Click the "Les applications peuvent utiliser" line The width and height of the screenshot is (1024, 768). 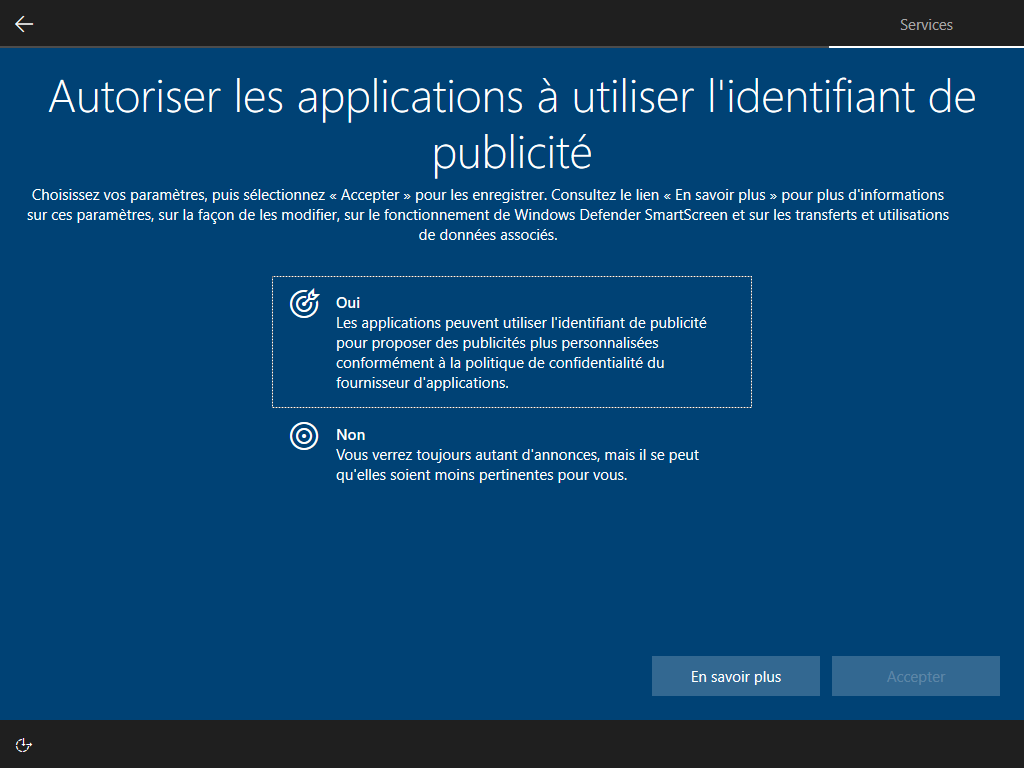coord(521,323)
